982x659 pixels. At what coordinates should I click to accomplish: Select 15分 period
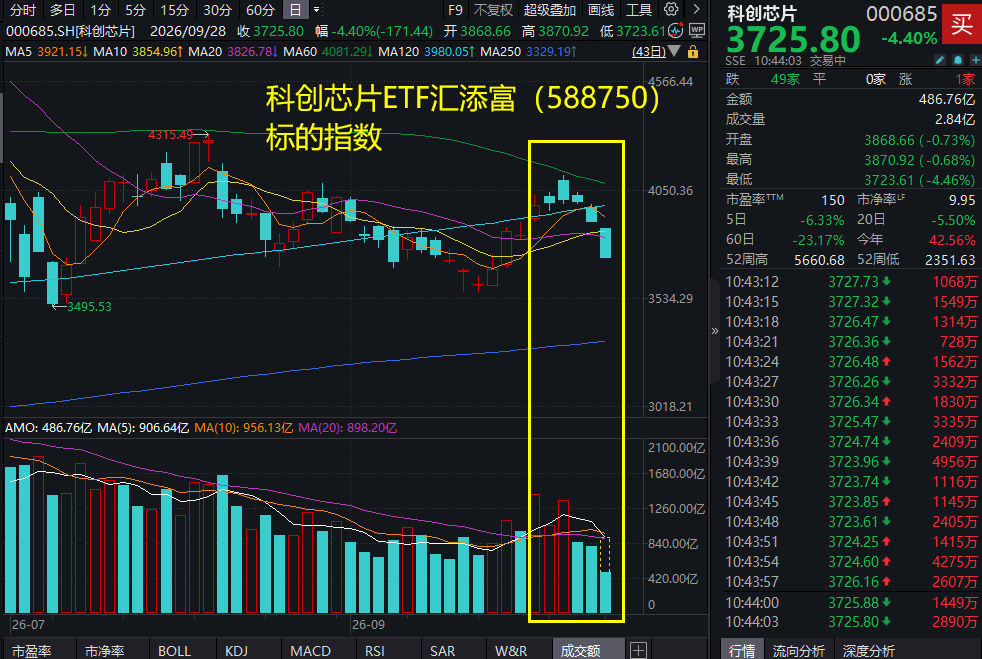174,10
